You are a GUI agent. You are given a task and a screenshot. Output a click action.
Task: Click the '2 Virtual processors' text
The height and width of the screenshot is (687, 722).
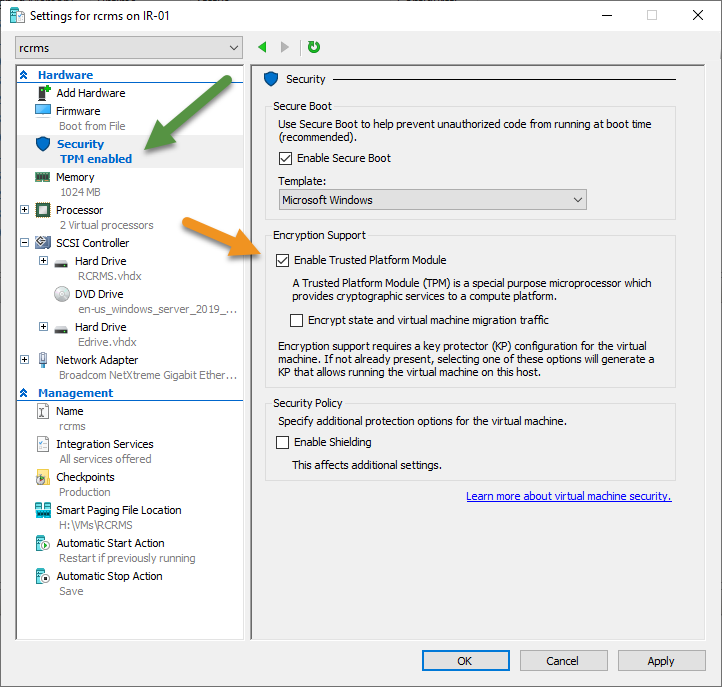pos(106,225)
